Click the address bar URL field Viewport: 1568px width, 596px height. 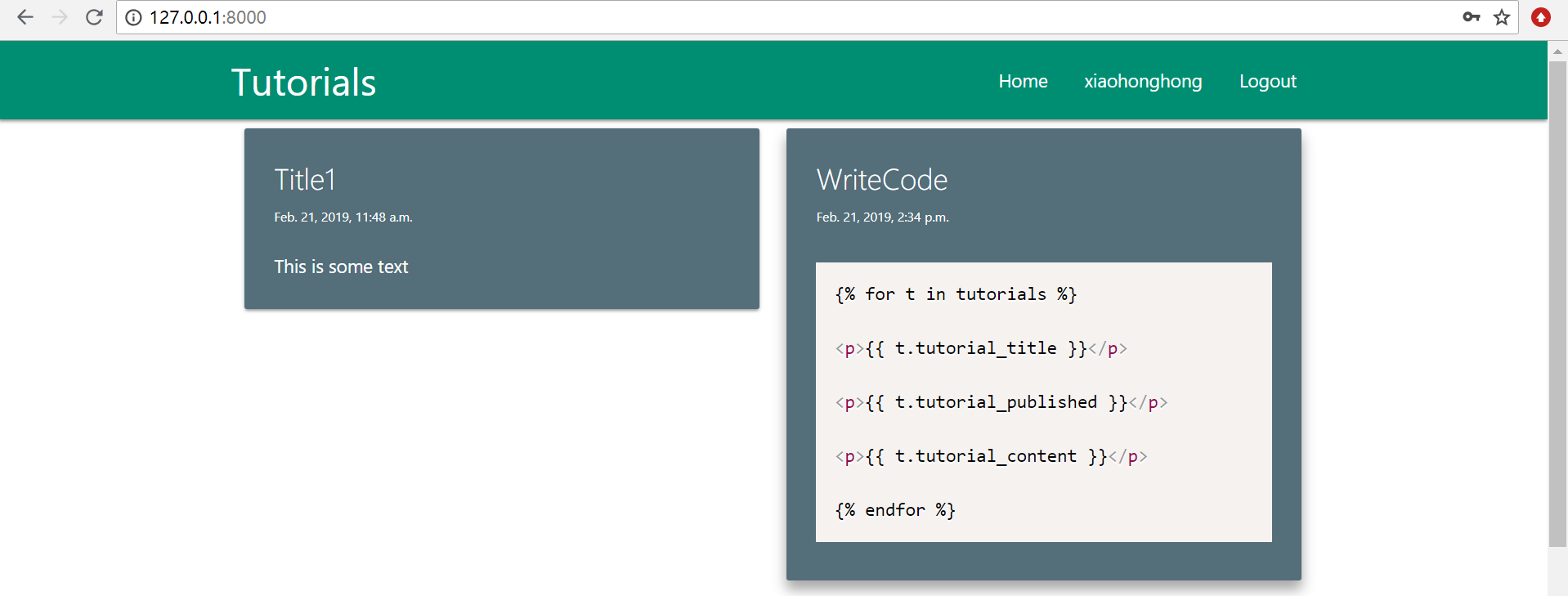[x=736, y=17]
